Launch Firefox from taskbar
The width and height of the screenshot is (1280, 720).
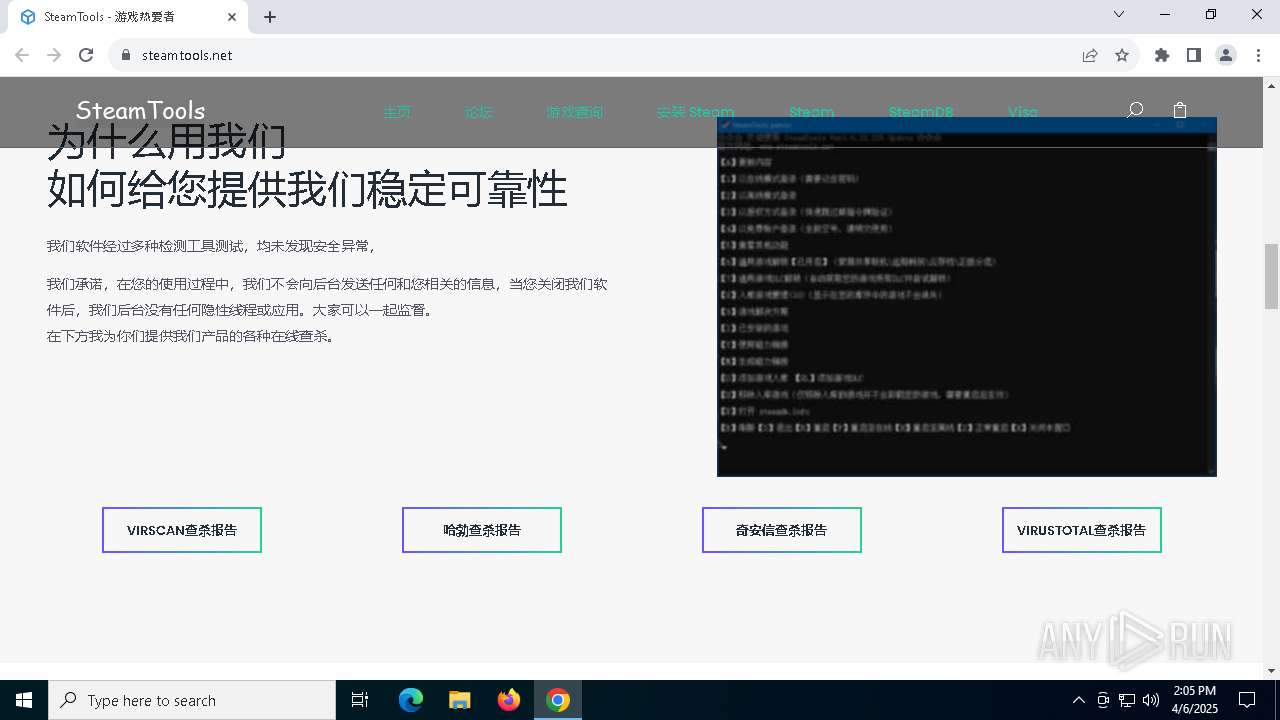click(x=509, y=700)
